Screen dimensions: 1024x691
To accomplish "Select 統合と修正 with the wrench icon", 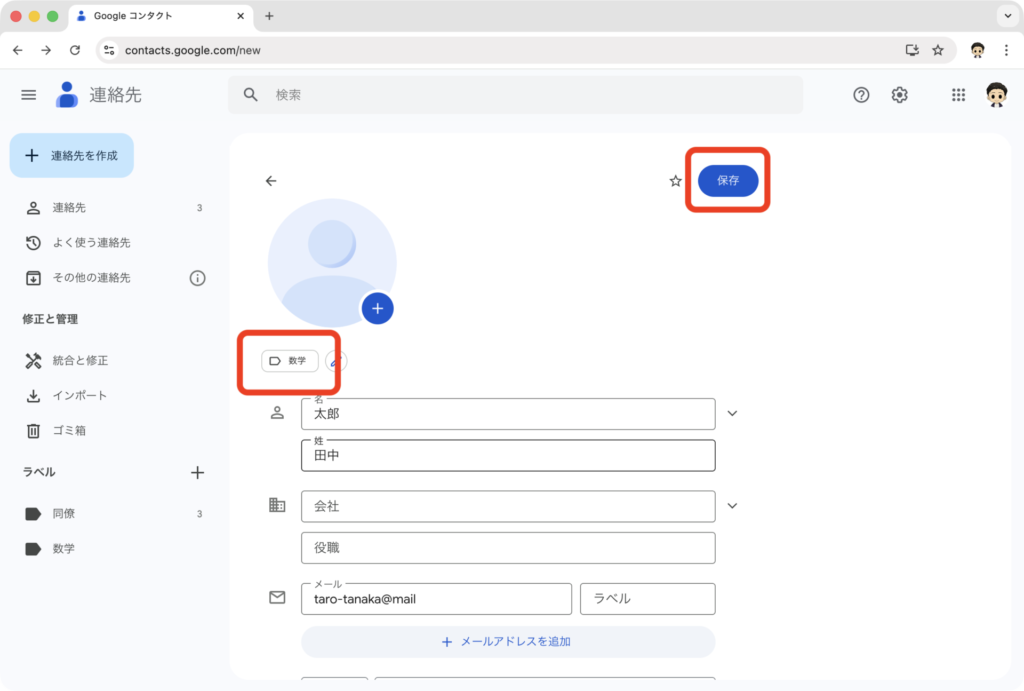I will pyautogui.click(x=75, y=359).
